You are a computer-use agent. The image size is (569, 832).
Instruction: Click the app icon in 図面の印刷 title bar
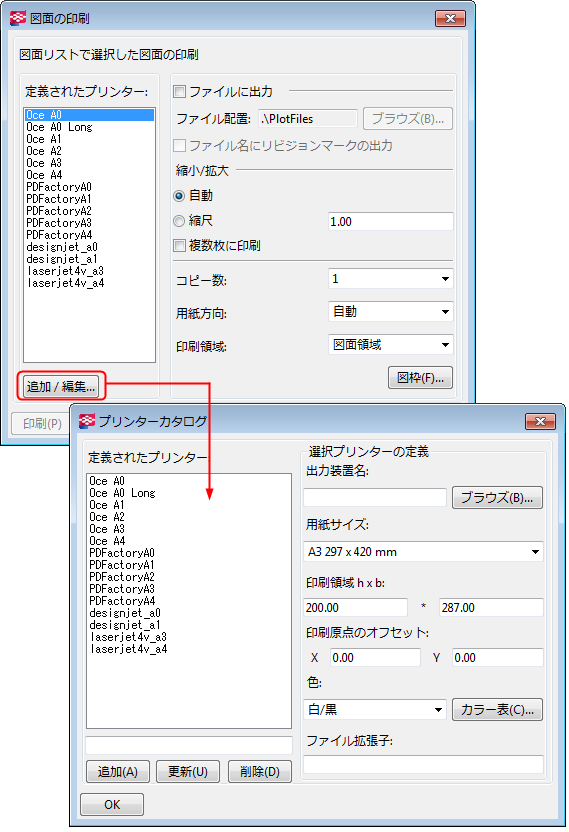pos(18,18)
